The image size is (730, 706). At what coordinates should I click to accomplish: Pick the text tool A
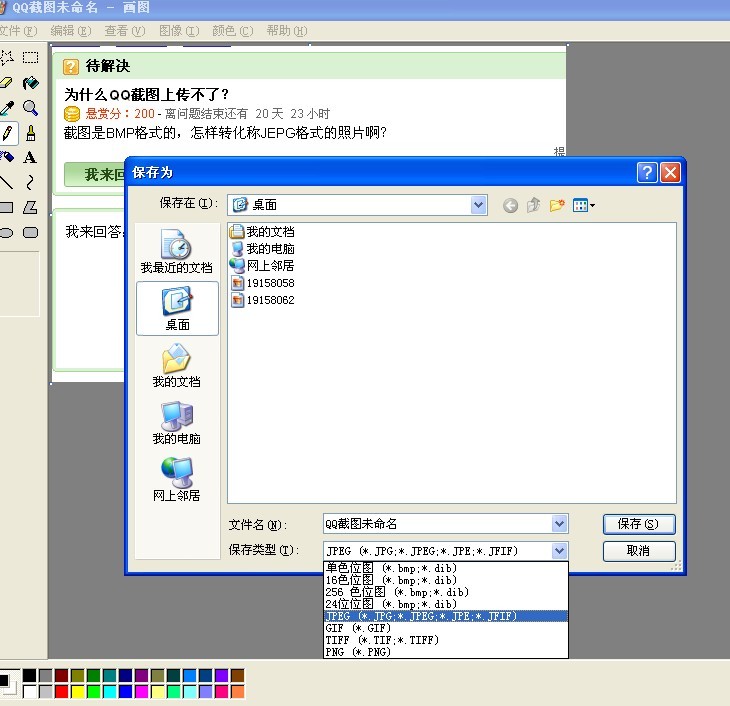30,157
